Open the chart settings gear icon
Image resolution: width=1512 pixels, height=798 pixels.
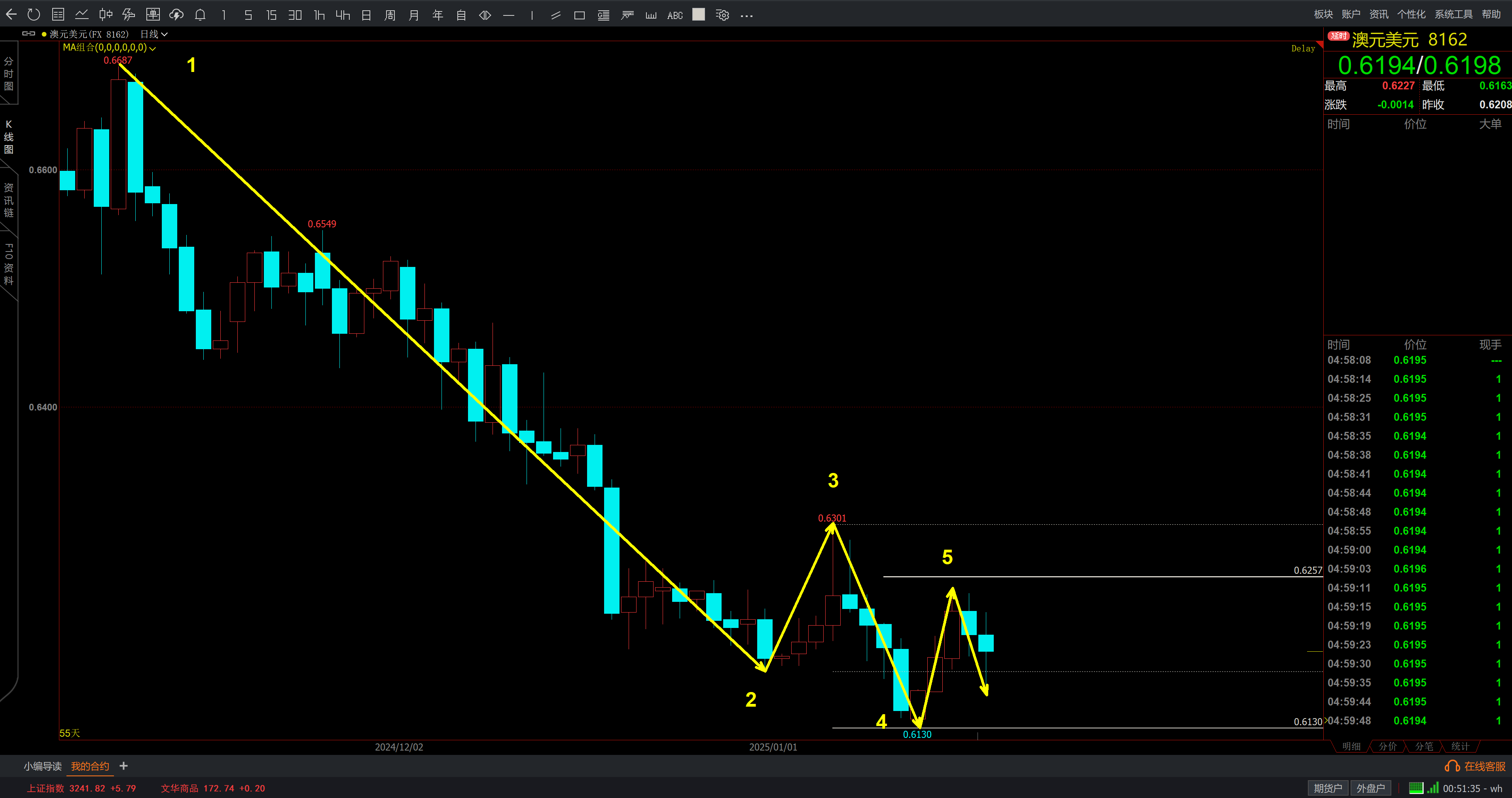pyautogui.click(x=722, y=15)
